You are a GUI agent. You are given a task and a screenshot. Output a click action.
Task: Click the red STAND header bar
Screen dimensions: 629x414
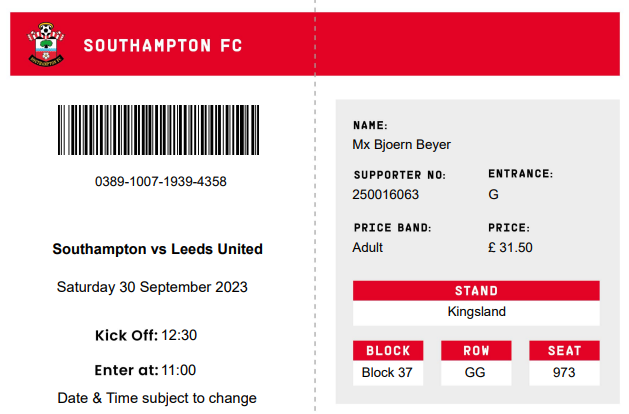pos(476,291)
